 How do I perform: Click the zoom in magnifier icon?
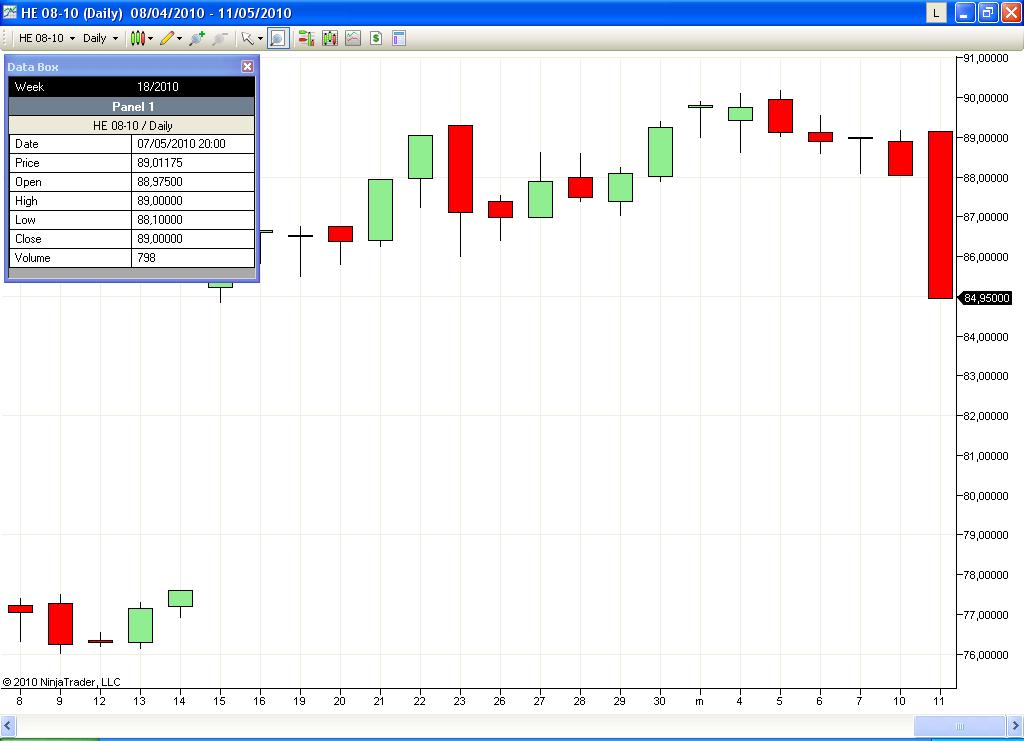(x=197, y=39)
